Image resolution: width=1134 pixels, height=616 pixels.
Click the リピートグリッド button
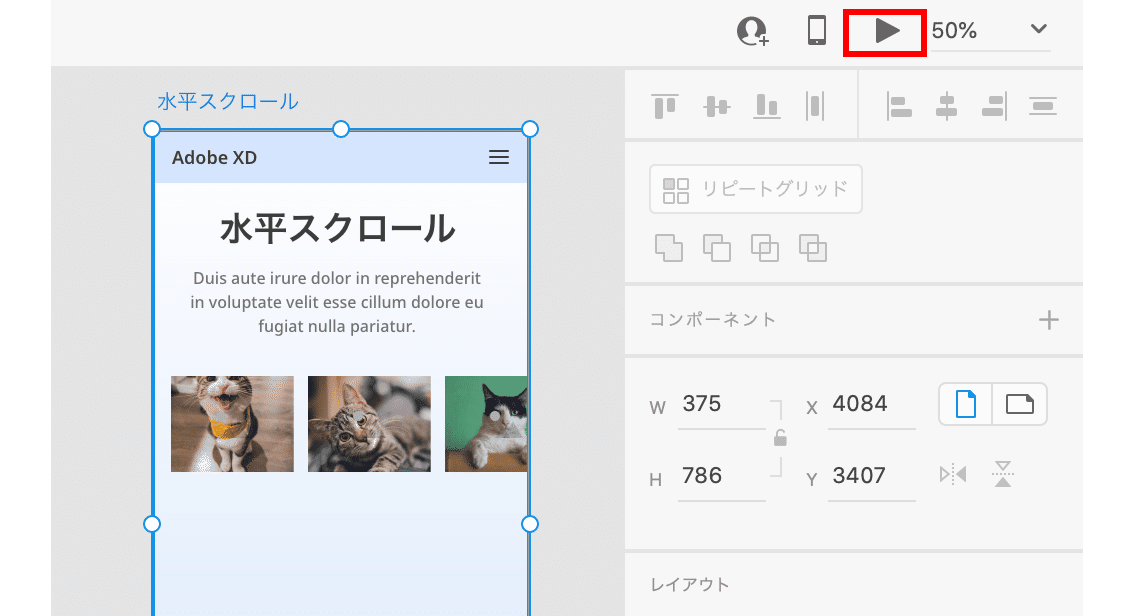point(756,189)
